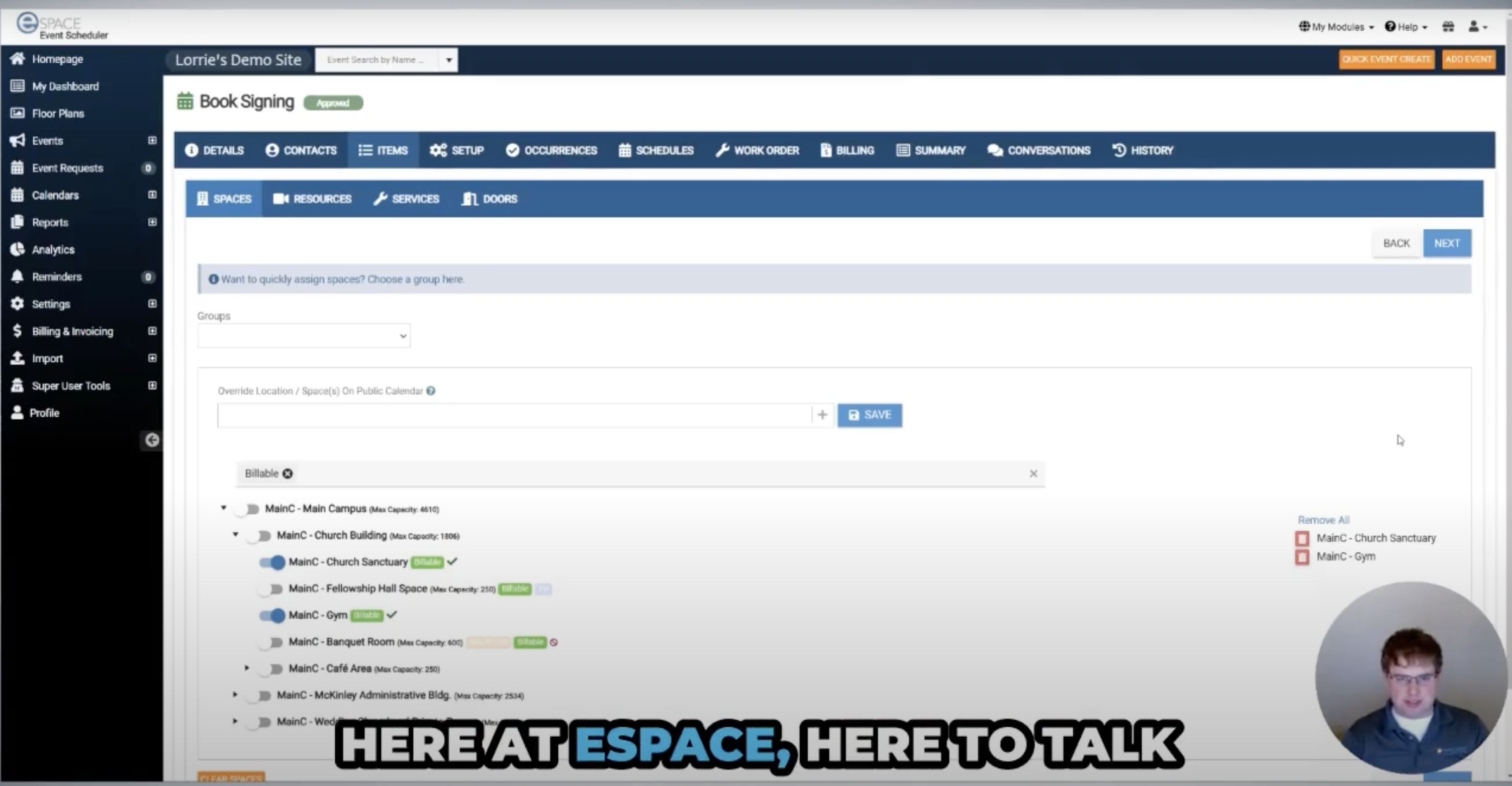Clear the space filter with the X
The width and height of the screenshot is (1512, 786).
pyautogui.click(x=1033, y=474)
